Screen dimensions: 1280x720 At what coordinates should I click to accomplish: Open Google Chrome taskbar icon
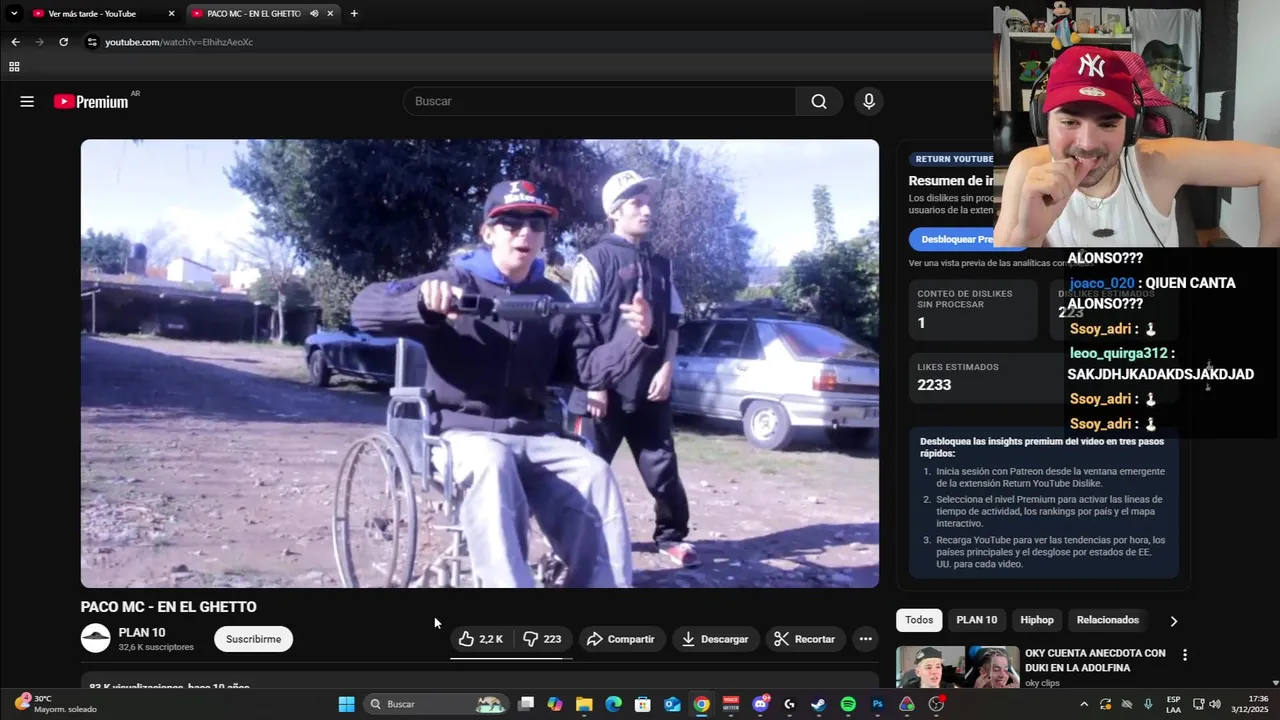pos(702,704)
